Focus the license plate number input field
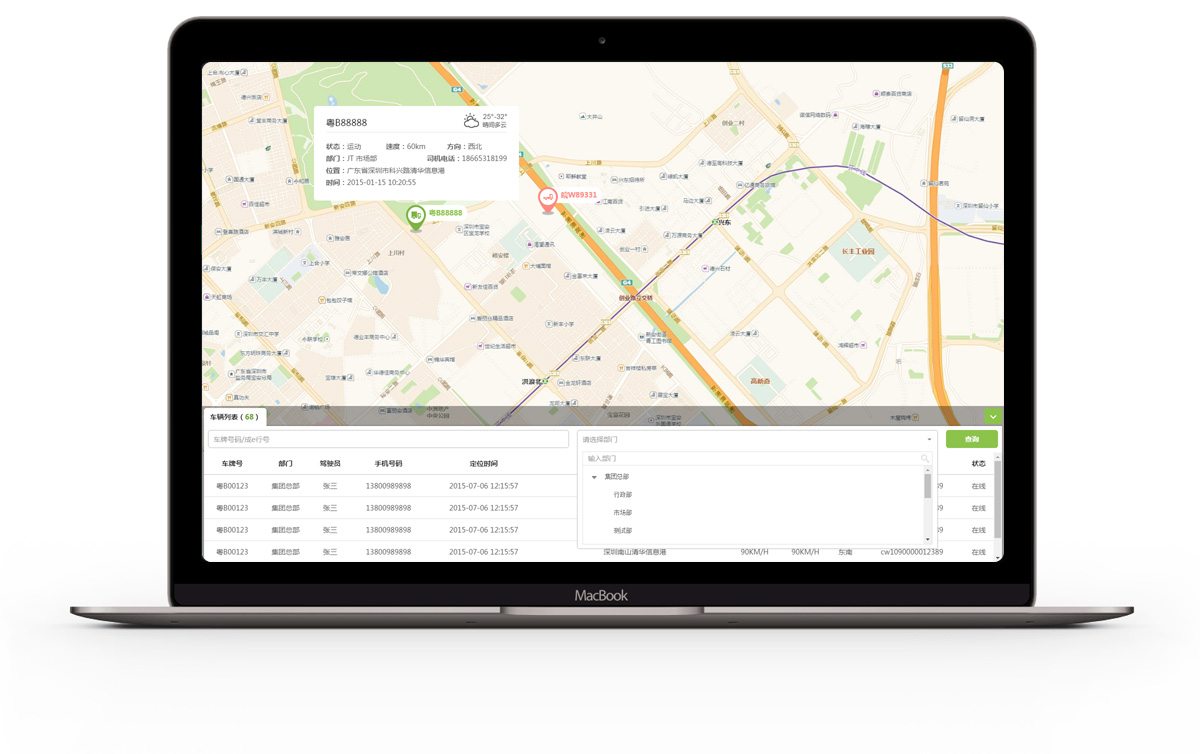Image resolution: width=1200 pixels, height=754 pixels. (388, 439)
